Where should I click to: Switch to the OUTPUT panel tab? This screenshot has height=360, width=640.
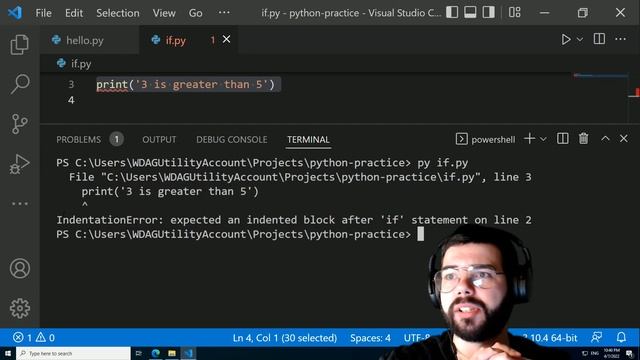point(159,140)
